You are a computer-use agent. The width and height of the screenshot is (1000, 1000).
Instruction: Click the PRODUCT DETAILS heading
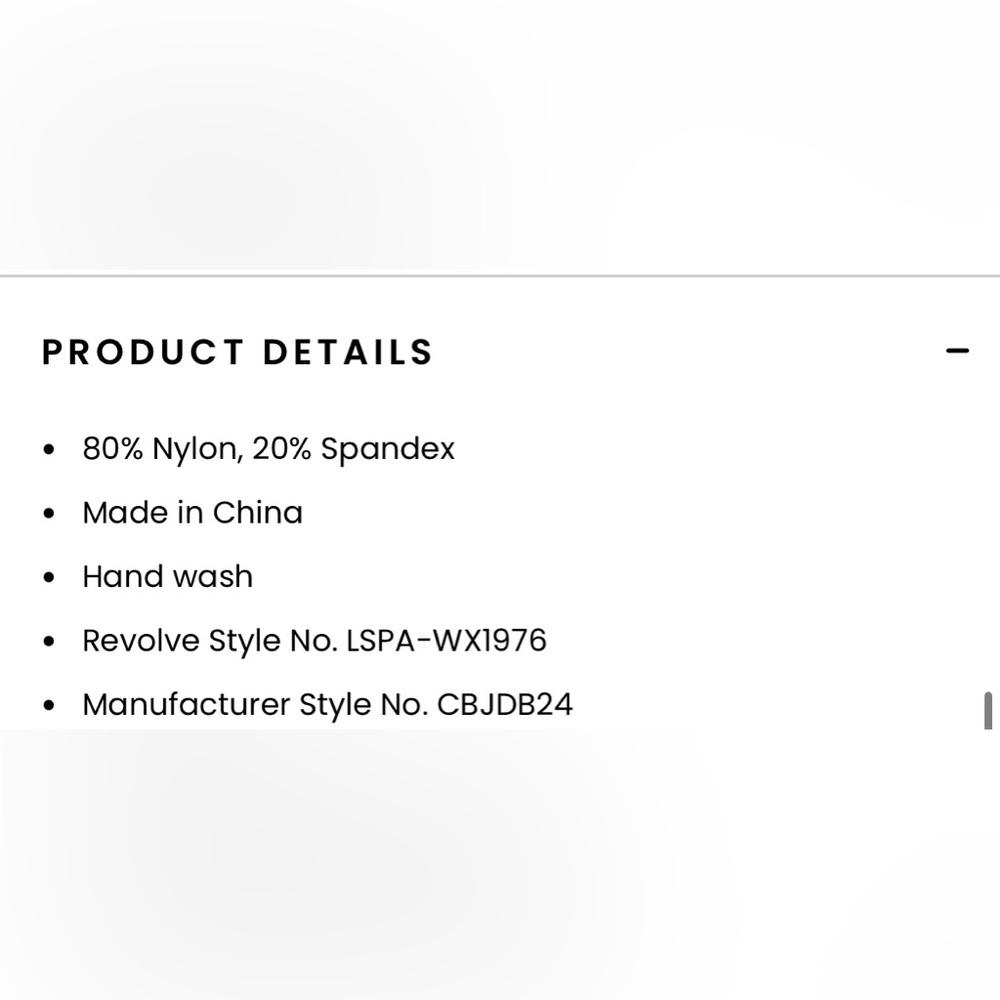click(x=237, y=352)
